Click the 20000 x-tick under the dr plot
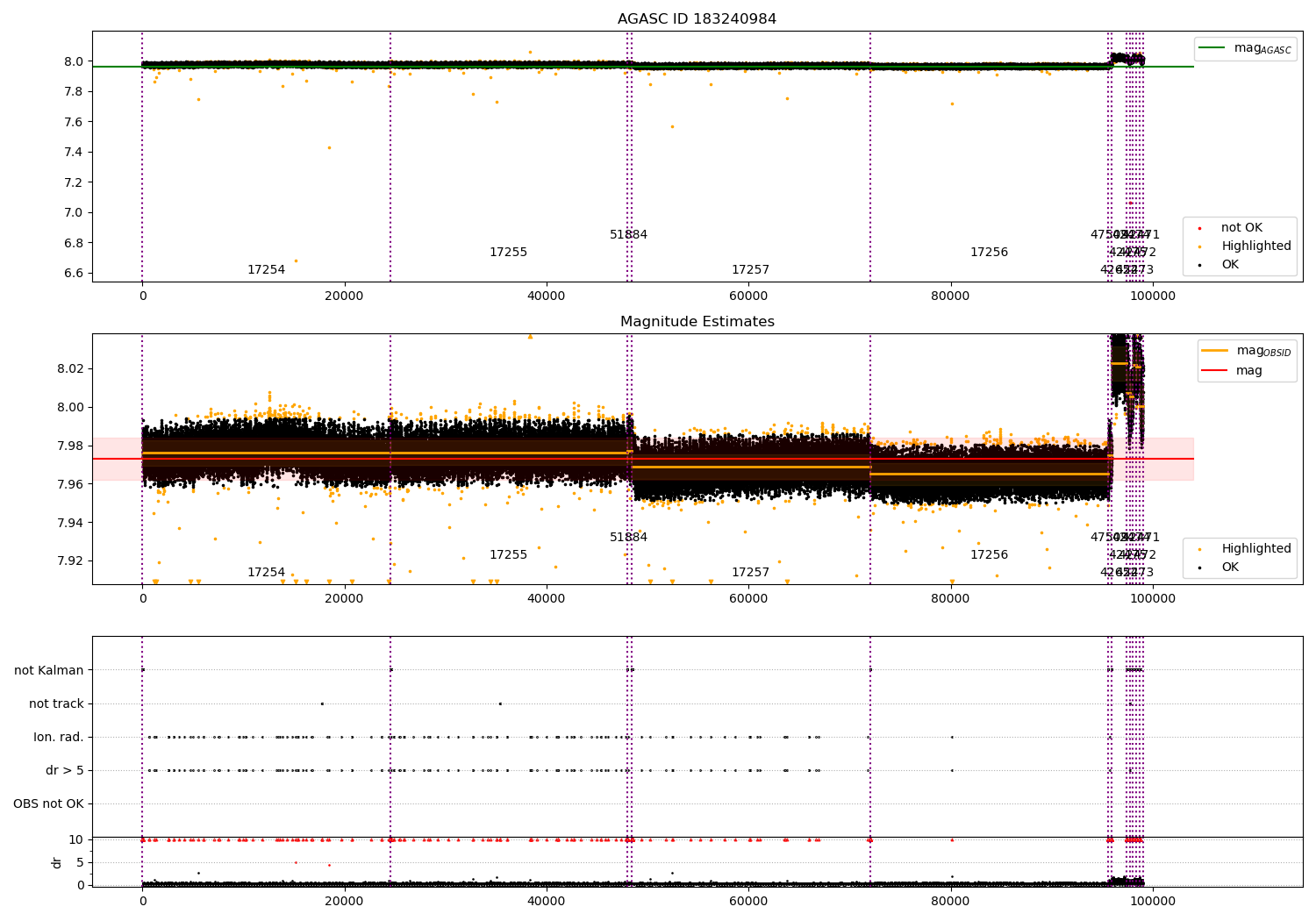 point(344,902)
